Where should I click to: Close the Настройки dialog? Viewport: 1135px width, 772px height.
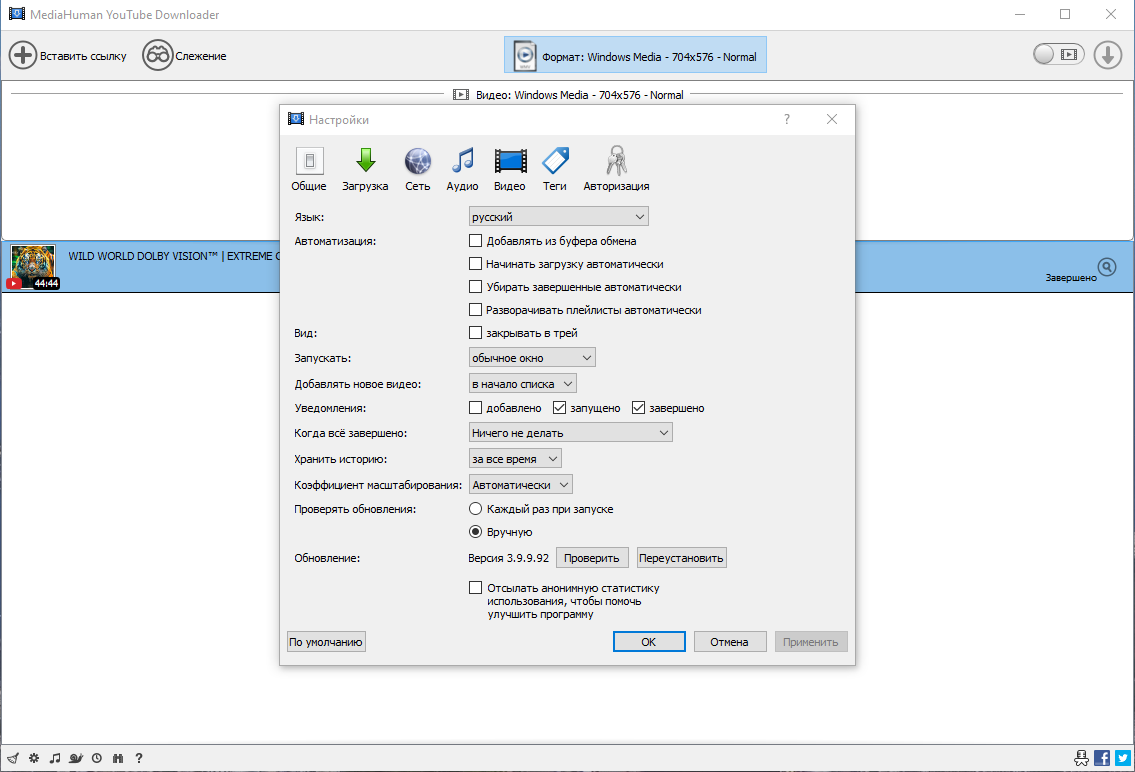pos(832,119)
